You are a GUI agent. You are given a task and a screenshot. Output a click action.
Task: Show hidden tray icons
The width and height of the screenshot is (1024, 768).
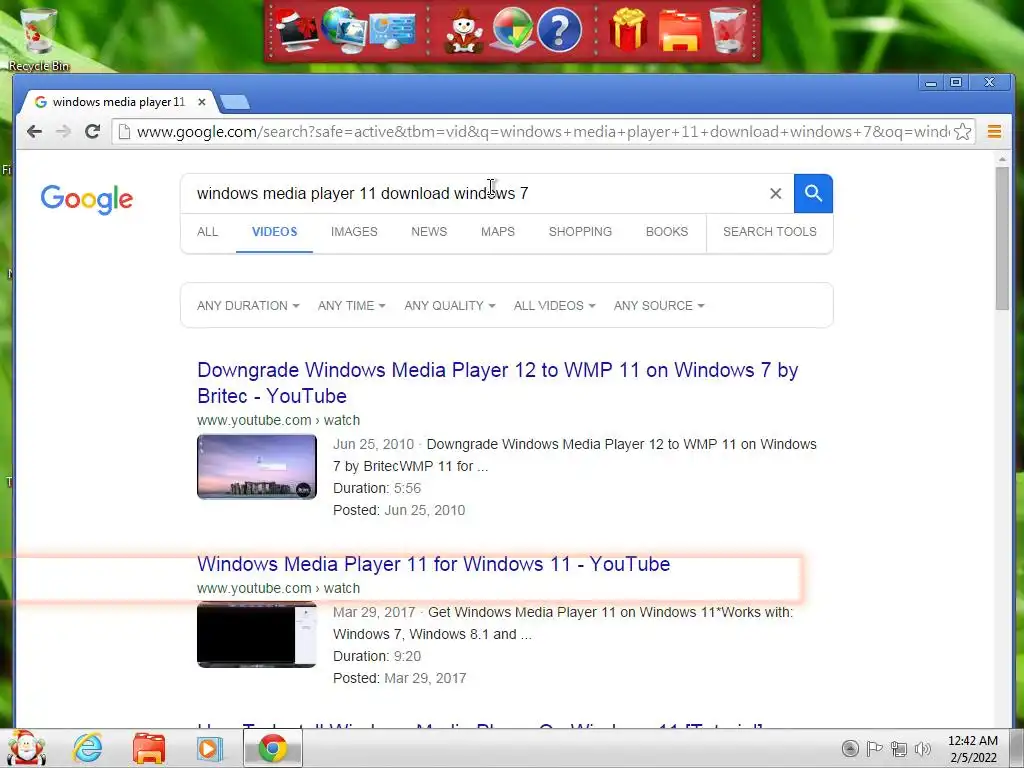click(850, 748)
